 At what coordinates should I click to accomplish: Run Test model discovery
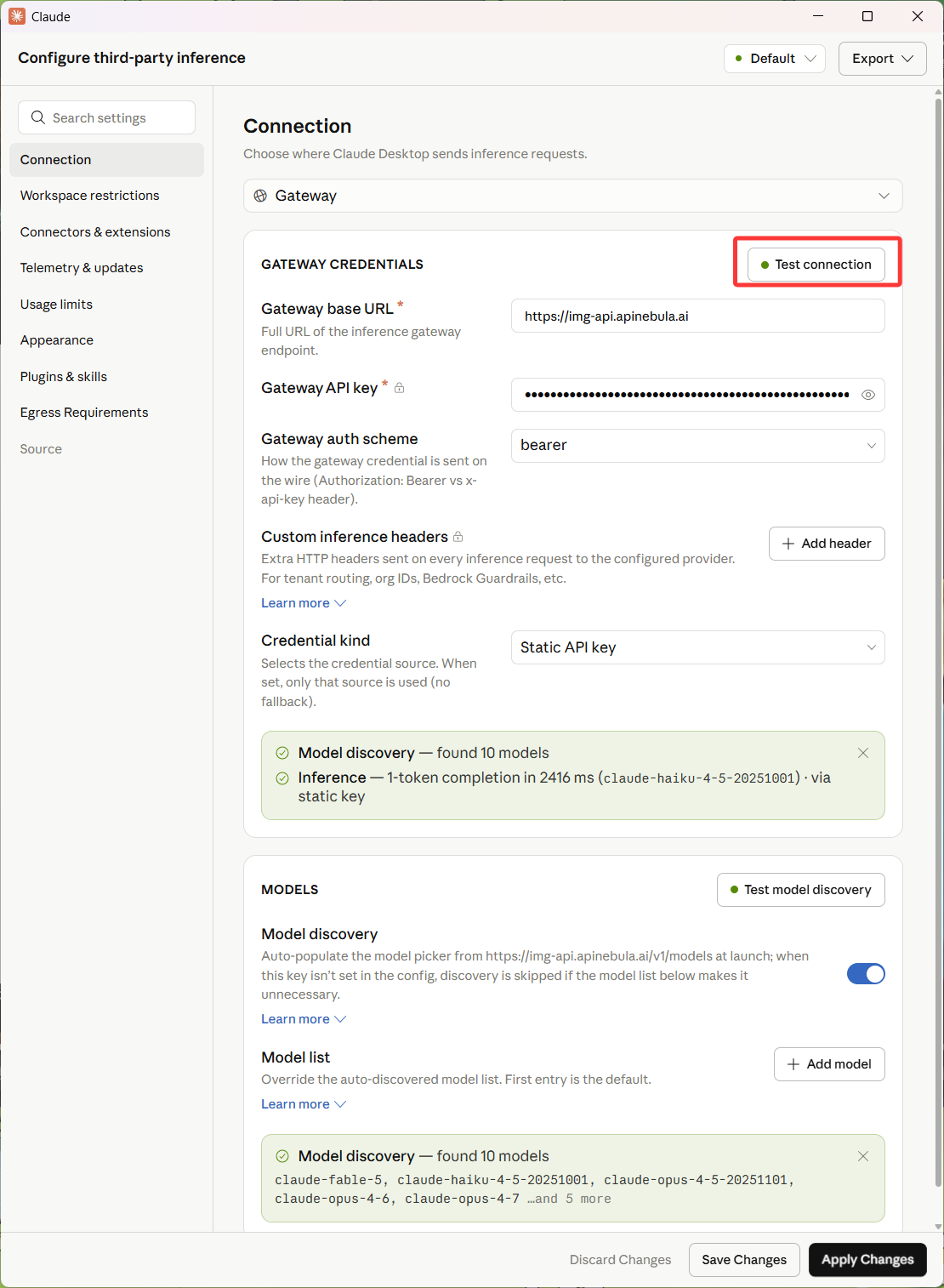[x=801, y=890]
